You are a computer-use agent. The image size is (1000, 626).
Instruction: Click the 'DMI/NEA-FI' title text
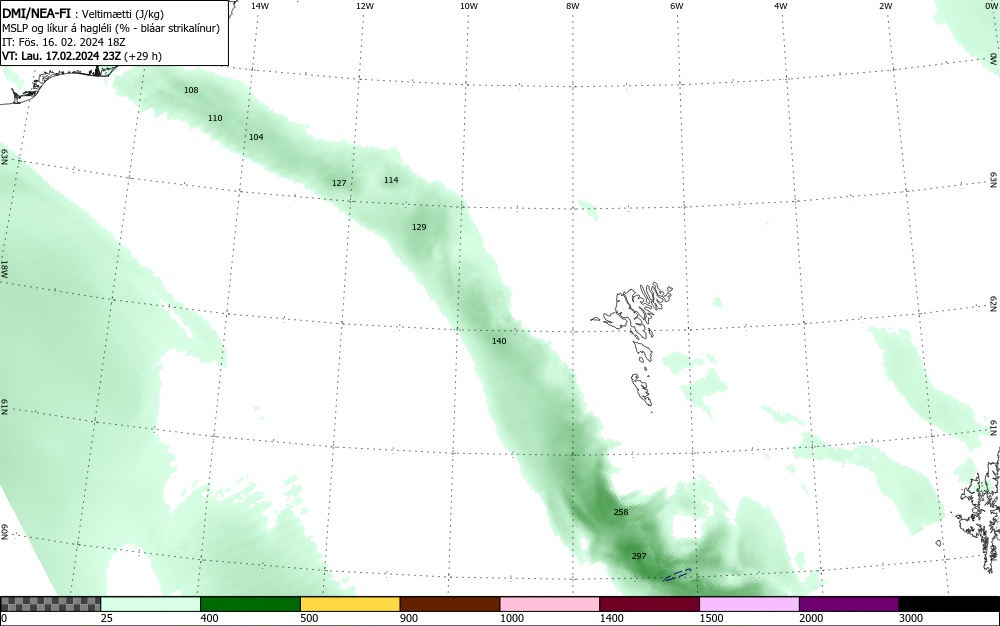(36, 14)
